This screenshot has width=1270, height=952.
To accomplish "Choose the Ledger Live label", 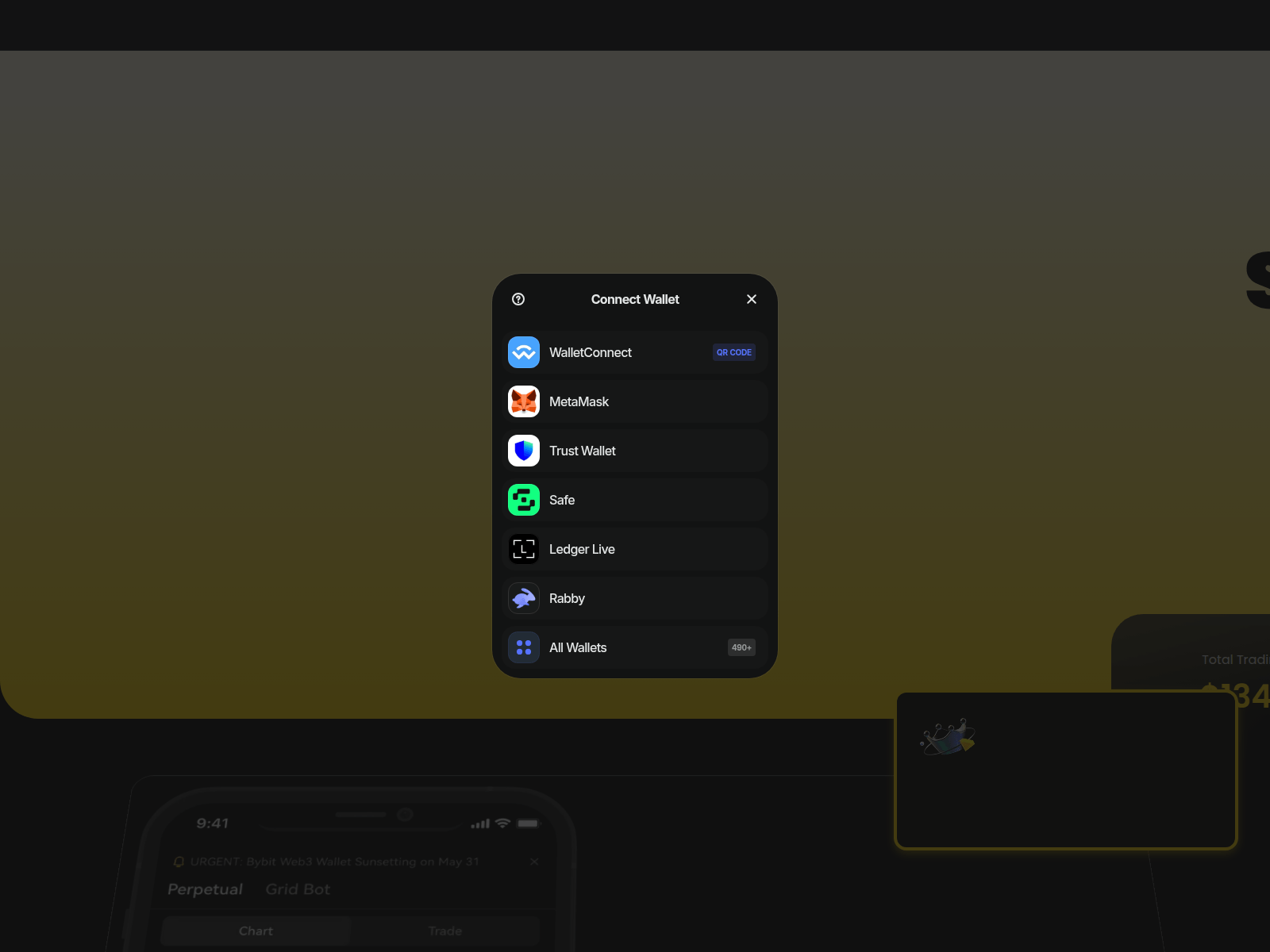I will click(582, 549).
